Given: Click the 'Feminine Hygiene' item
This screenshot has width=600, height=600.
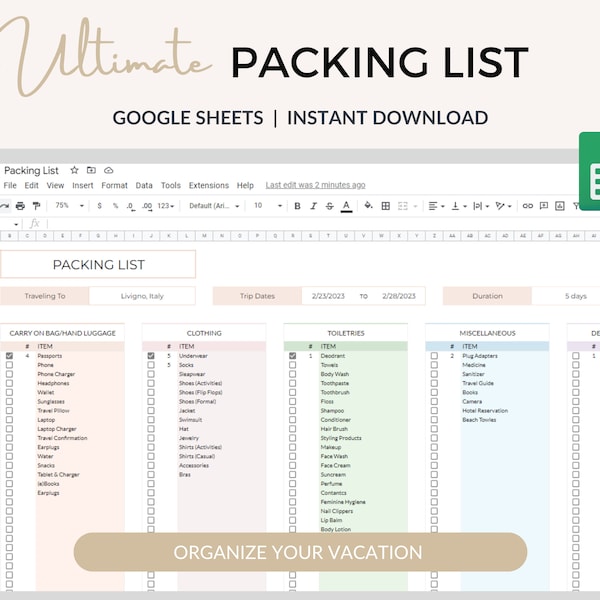Looking at the screenshot, I should pos(343,502).
